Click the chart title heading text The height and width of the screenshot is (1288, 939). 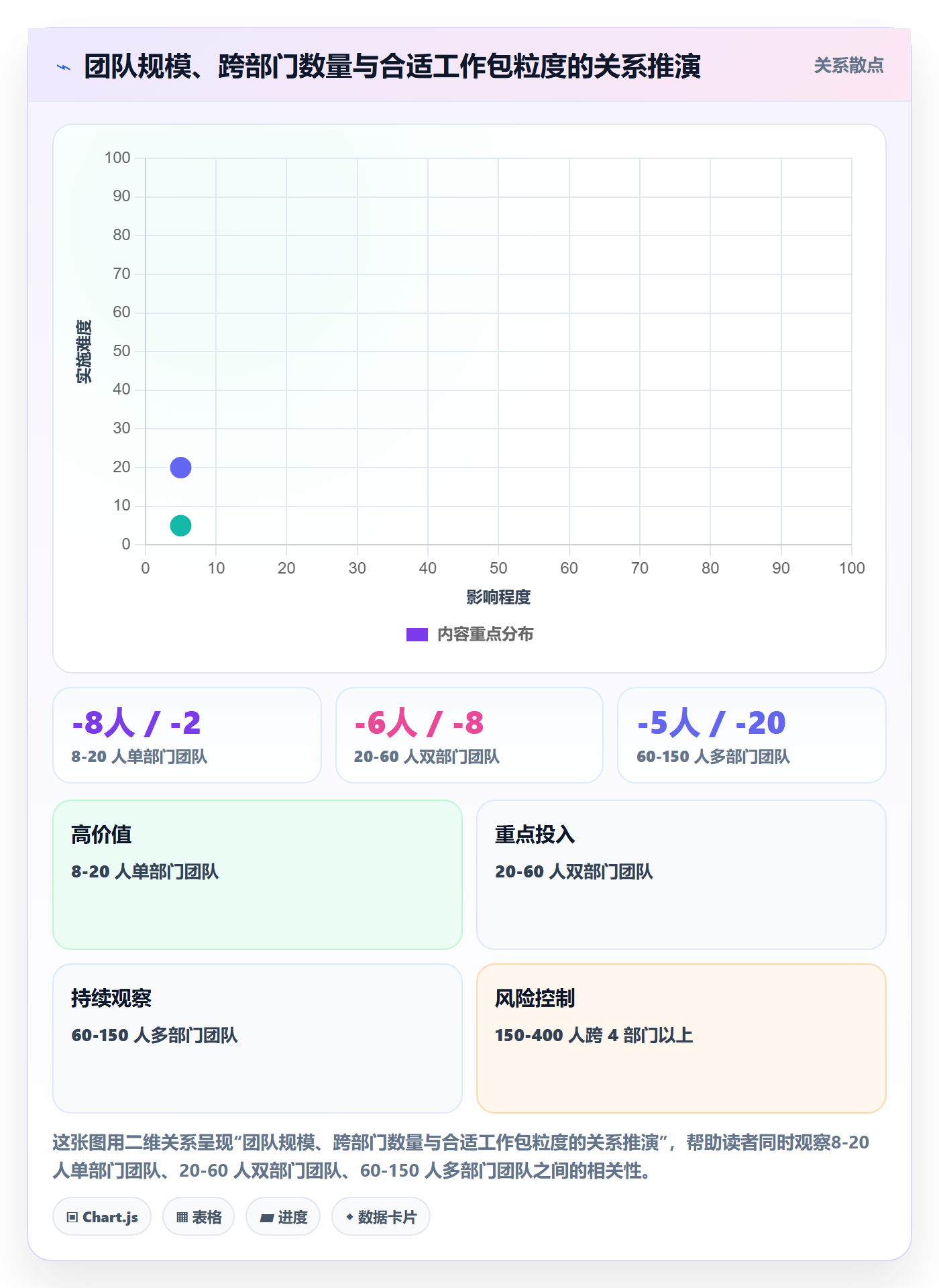(392, 66)
